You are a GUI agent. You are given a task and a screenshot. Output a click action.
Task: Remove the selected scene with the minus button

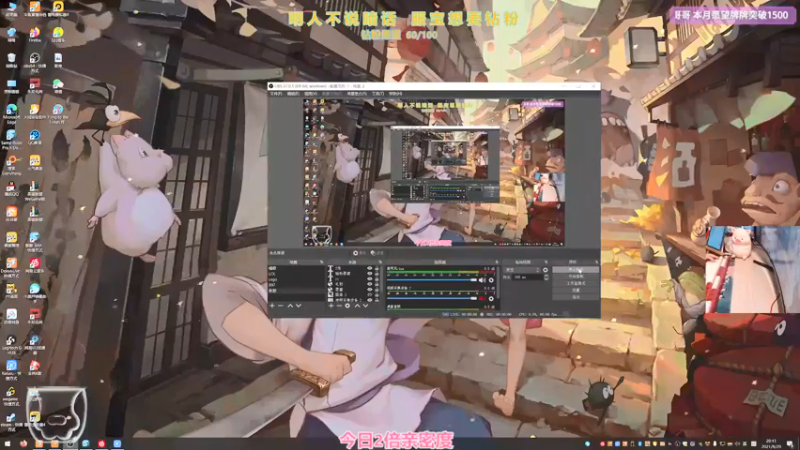pyautogui.click(x=281, y=306)
